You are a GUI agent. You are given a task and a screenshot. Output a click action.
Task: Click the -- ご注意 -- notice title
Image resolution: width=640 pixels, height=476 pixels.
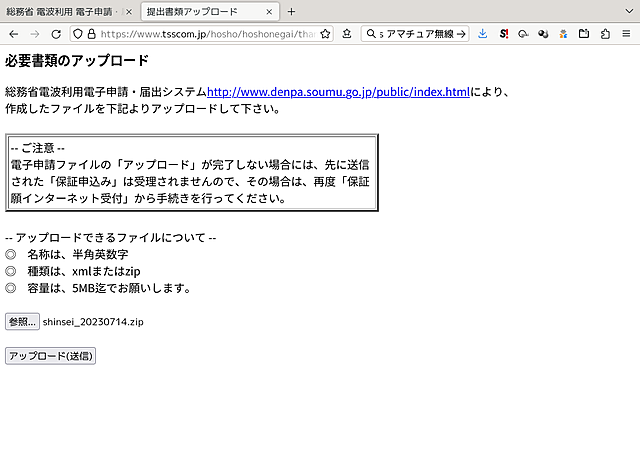click(38, 148)
